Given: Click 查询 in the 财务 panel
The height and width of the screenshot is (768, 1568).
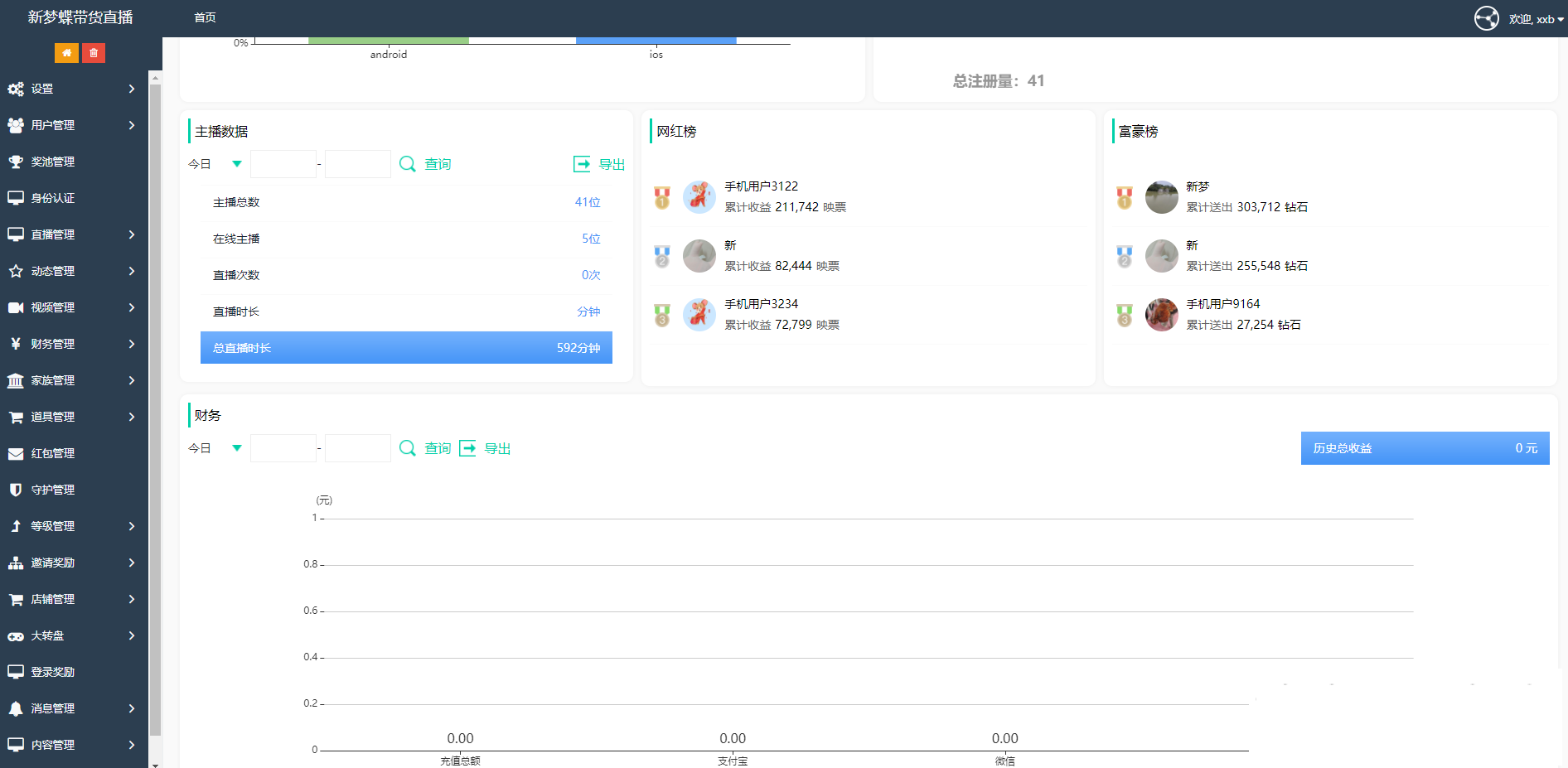Looking at the screenshot, I should [x=438, y=448].
